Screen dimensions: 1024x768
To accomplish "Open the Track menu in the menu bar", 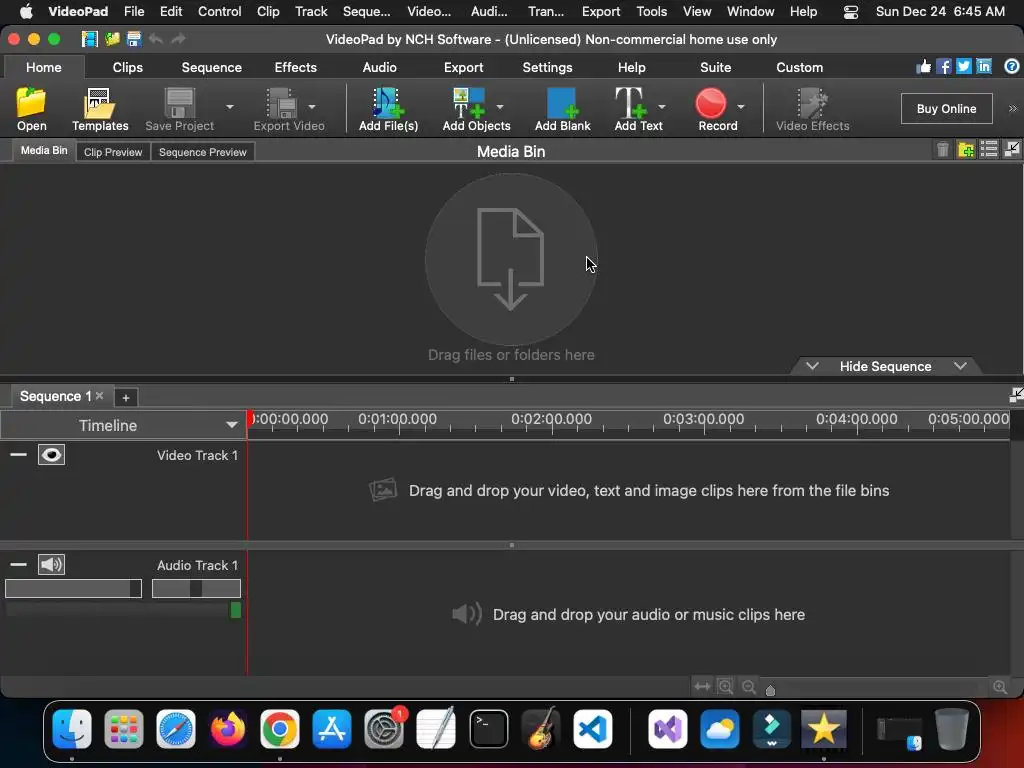I will (311, 12).
